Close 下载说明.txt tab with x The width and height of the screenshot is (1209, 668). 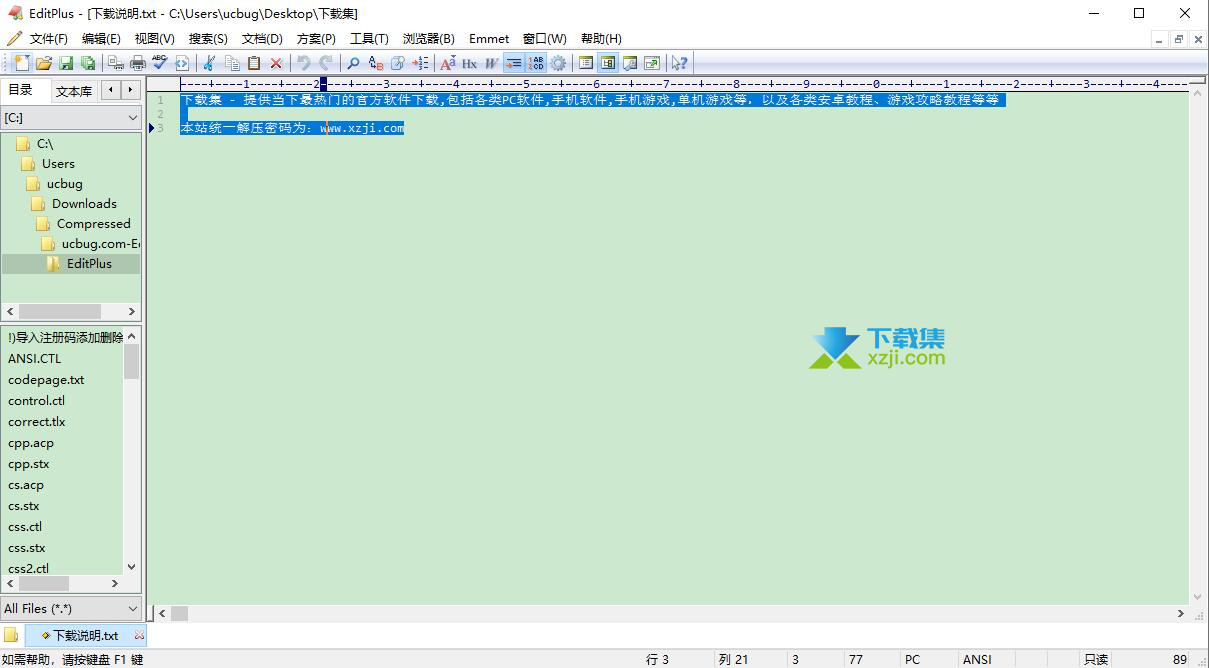139,635
